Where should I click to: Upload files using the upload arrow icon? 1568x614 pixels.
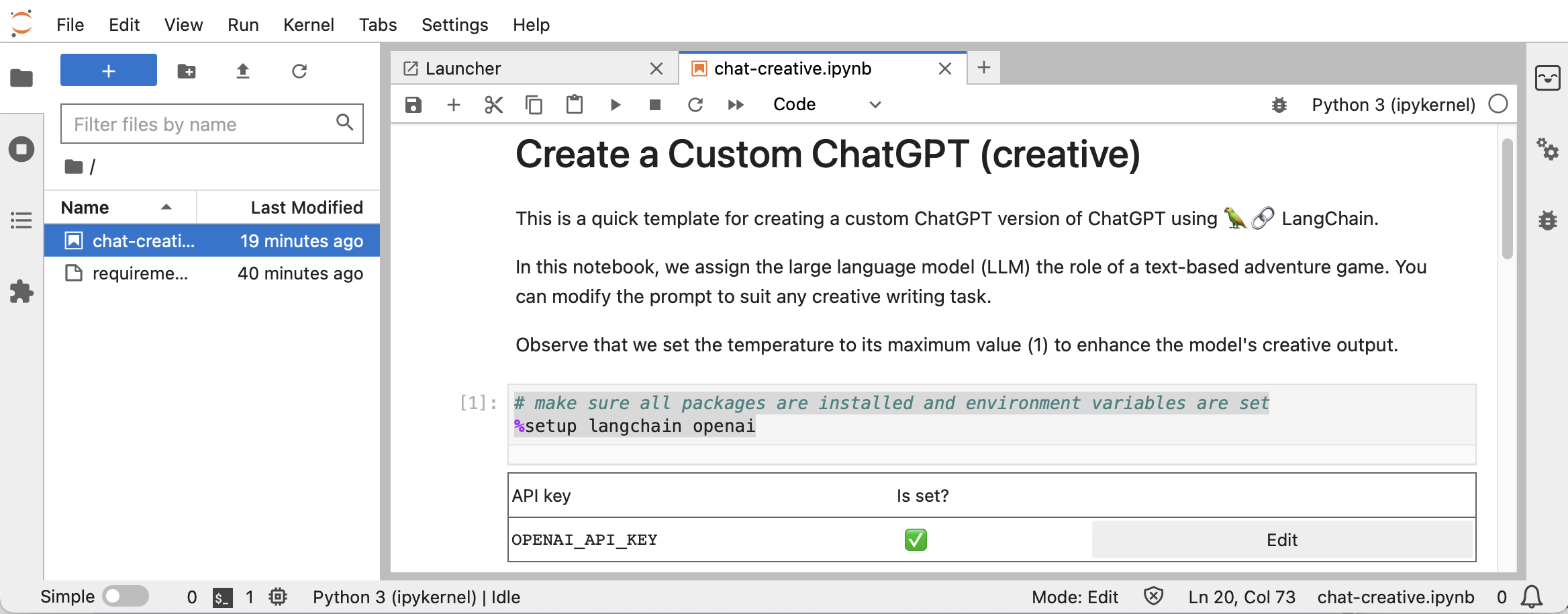pos(243,71)
